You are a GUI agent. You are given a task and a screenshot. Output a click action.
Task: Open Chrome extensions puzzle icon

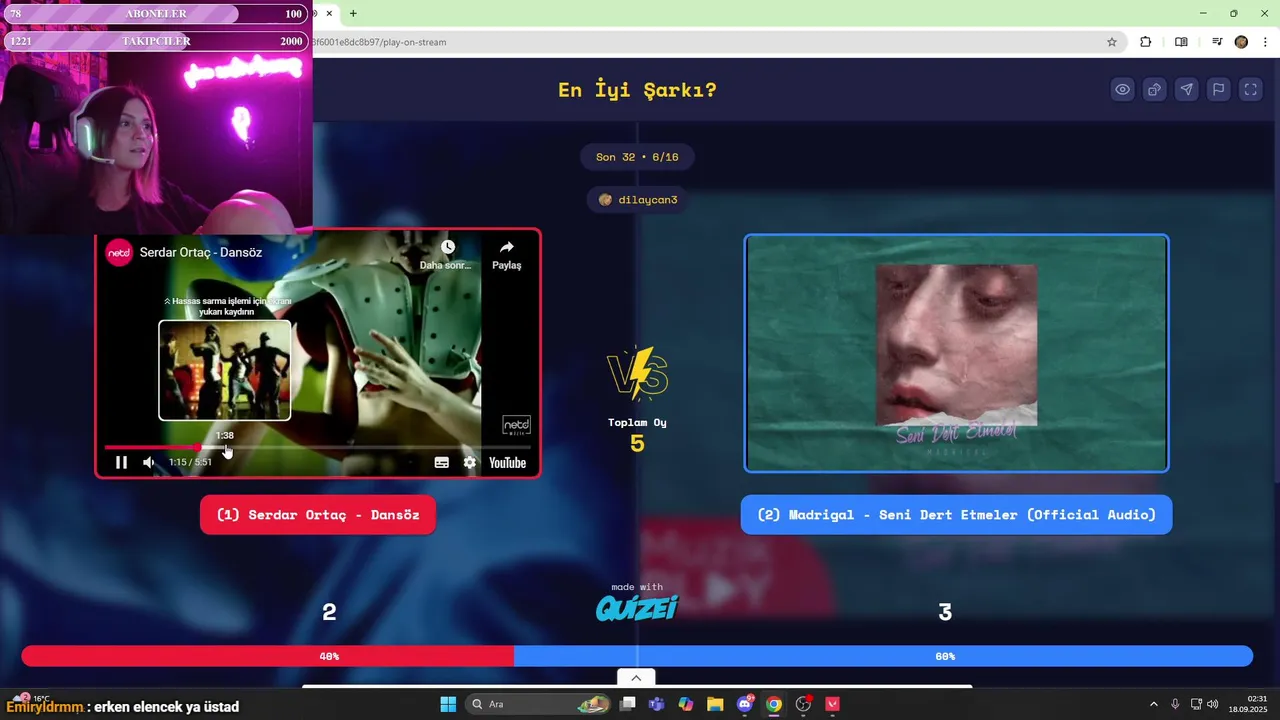coord(1146,42)
